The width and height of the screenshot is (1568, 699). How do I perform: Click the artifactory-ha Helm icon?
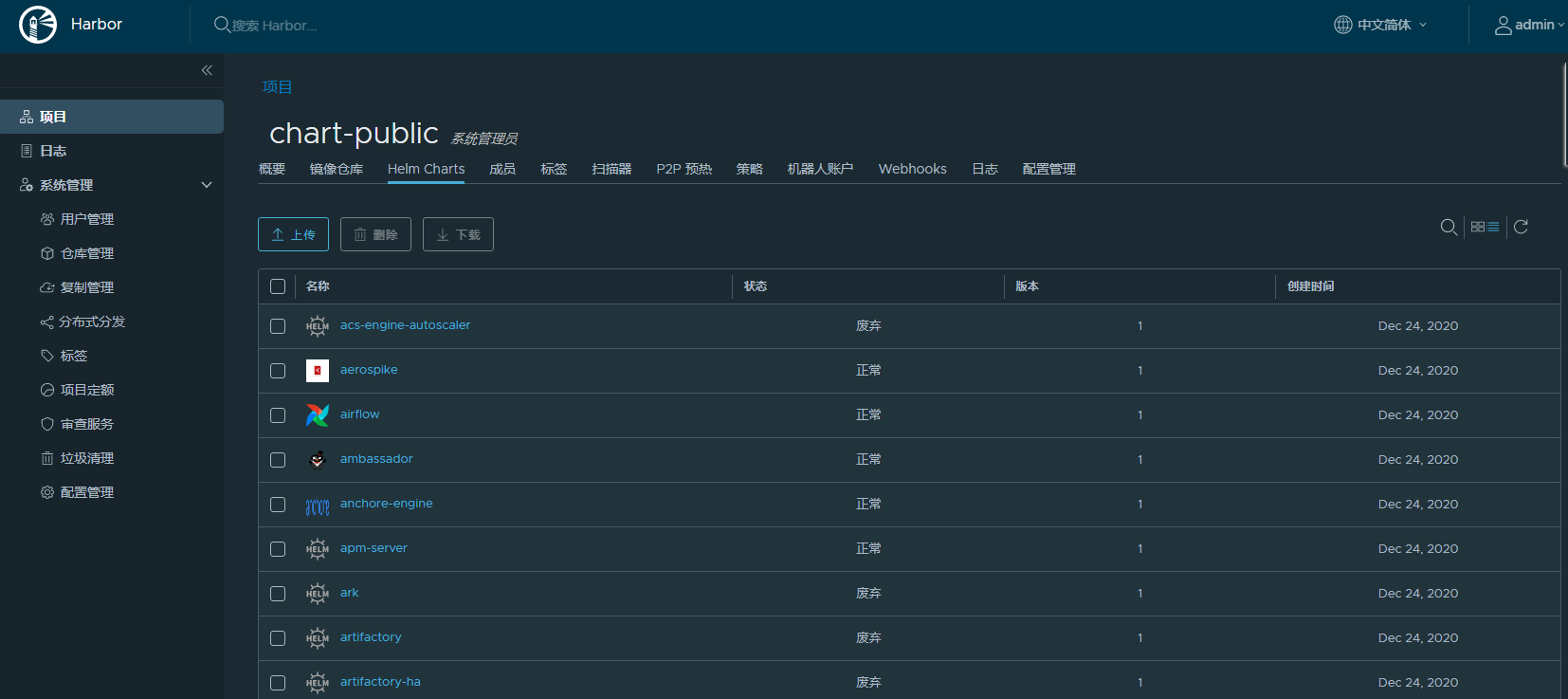pos(318,683)
